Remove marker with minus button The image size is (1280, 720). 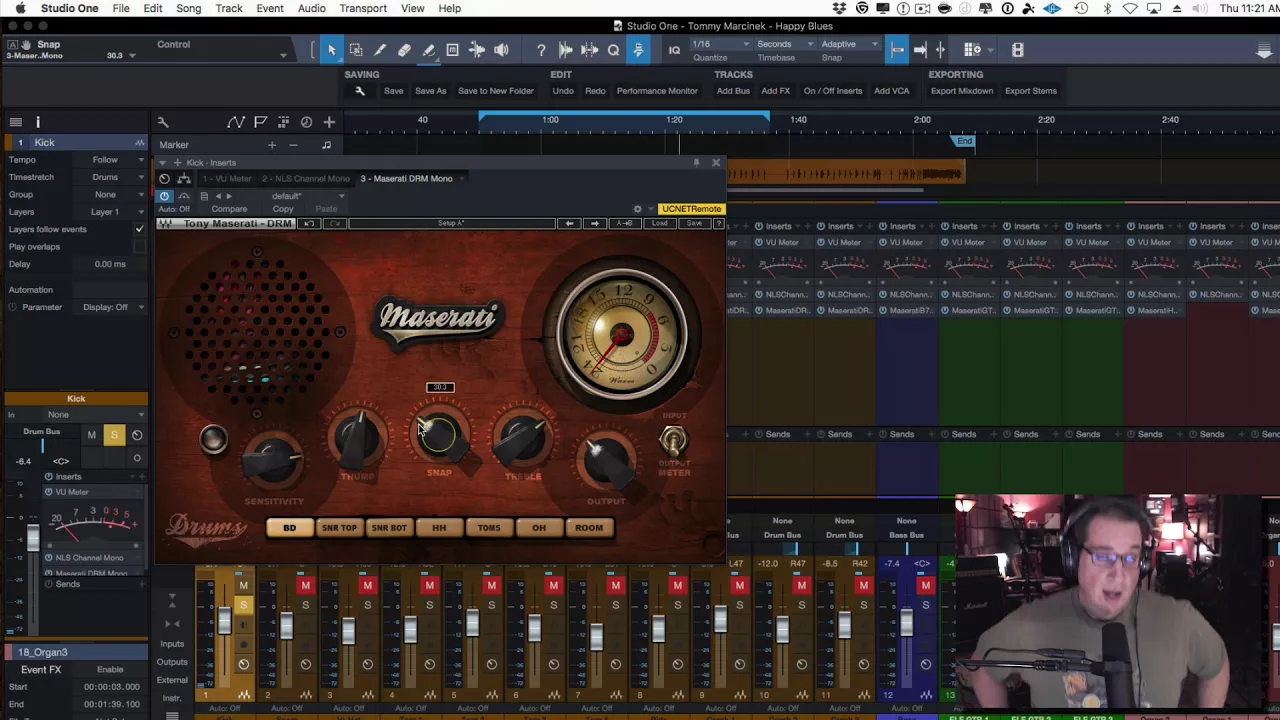pyautogui.click(x=293, y=145)
